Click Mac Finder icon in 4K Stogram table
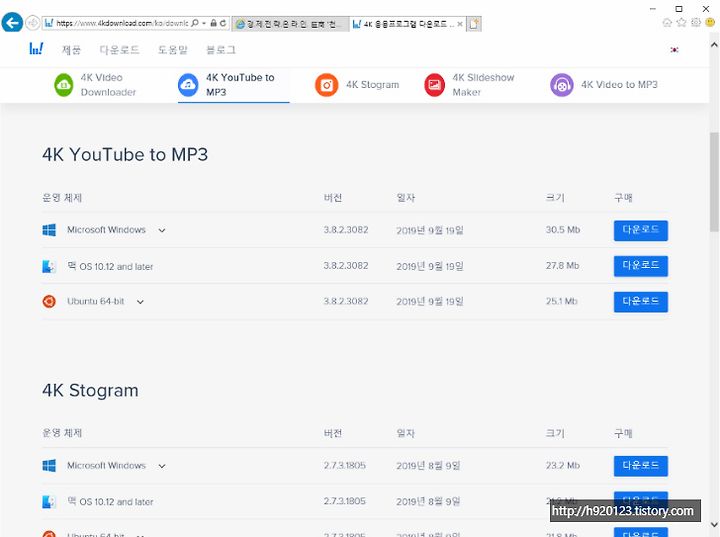 49,502
